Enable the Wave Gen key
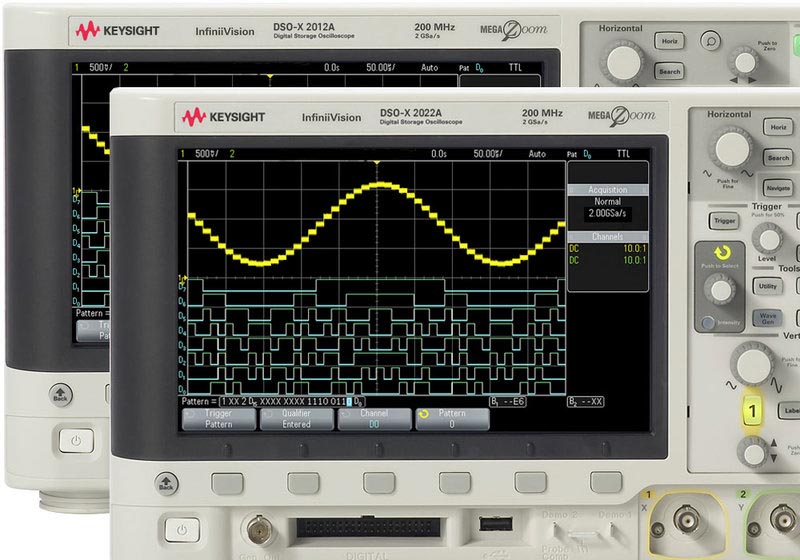 768,318
